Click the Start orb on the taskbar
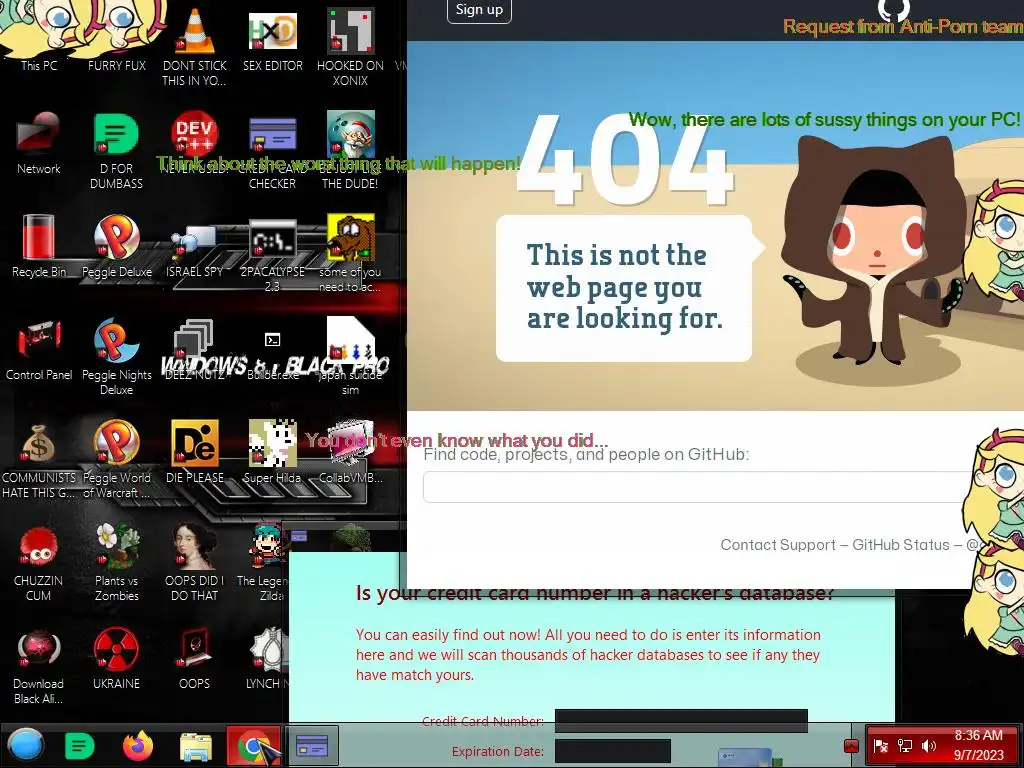1024x768 pixels. pyautogui.click(x=25, y=745)
